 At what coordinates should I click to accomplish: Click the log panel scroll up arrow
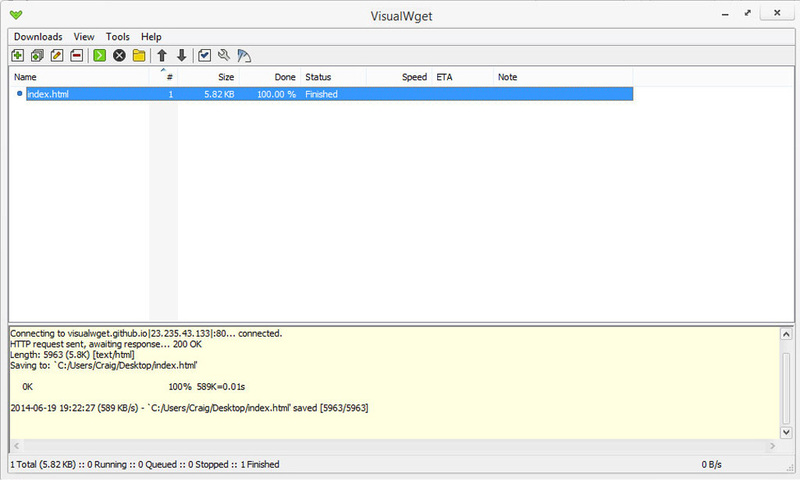(786, 334)
